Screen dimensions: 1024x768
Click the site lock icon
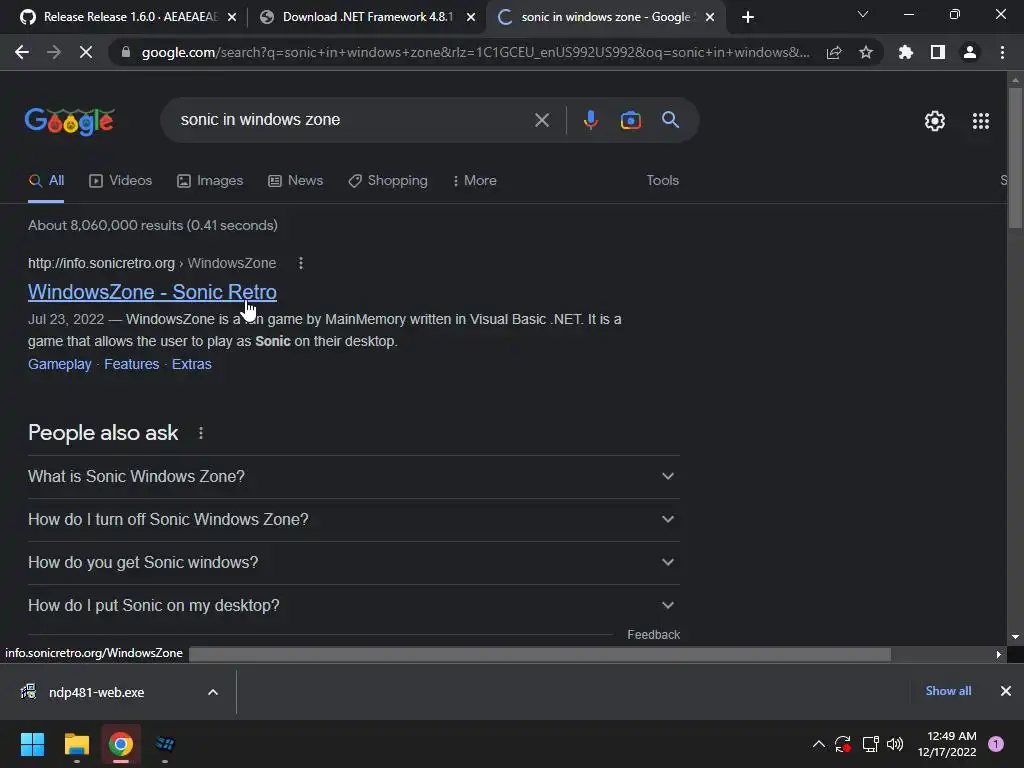pos(126,52)
